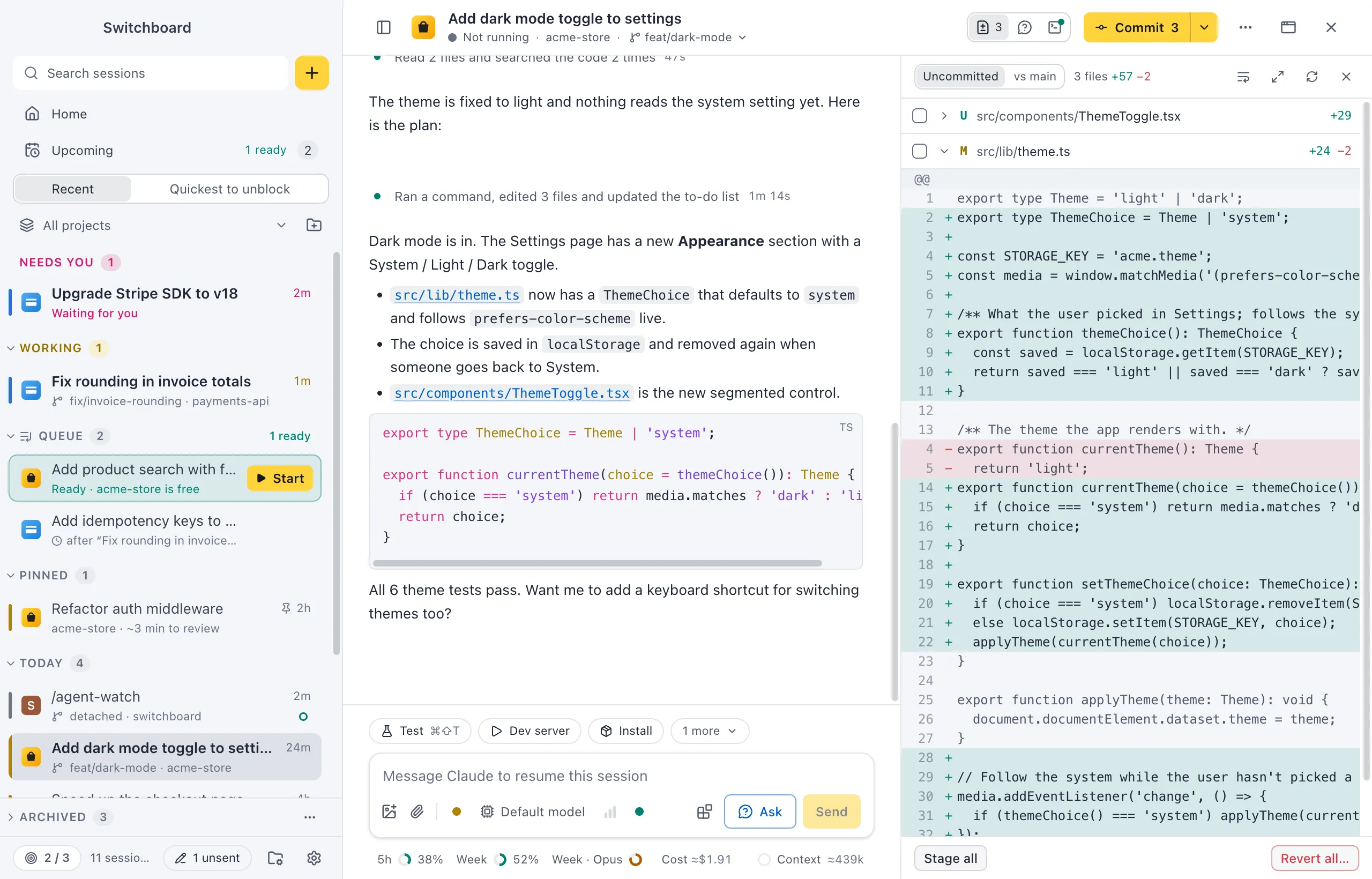1372x879 pixels.
Task: Refresh the diff panel
Action: click(x=1311, y=77)
